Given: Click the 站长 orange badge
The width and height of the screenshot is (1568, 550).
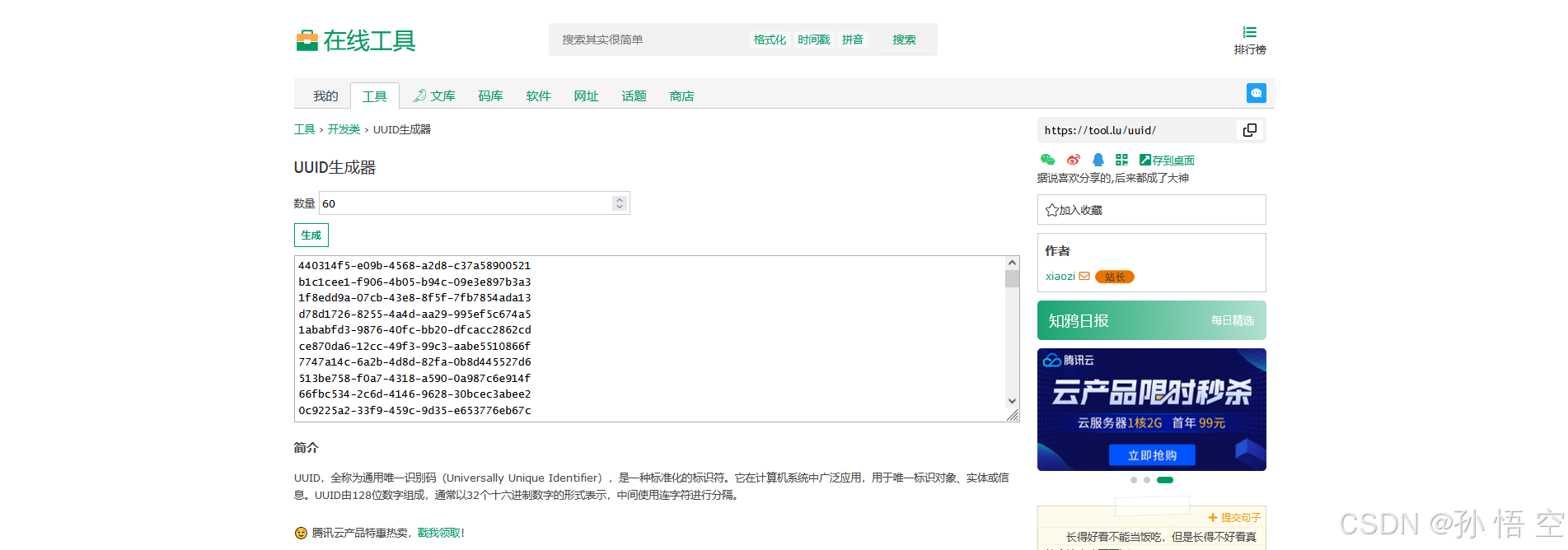Looking at the screenshot, I should (x=1115, y=277).
